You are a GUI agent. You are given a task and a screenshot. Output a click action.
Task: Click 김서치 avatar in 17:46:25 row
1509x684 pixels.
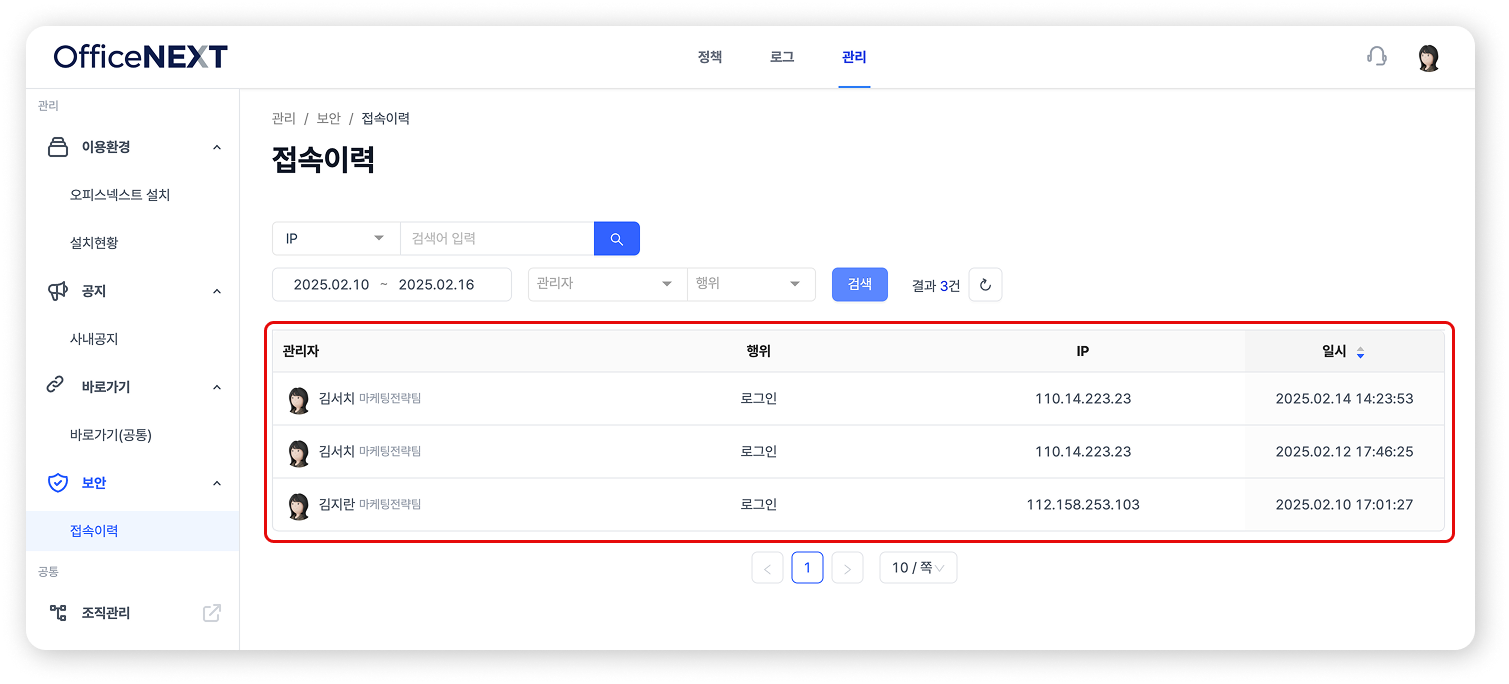(x=299, y=452)
